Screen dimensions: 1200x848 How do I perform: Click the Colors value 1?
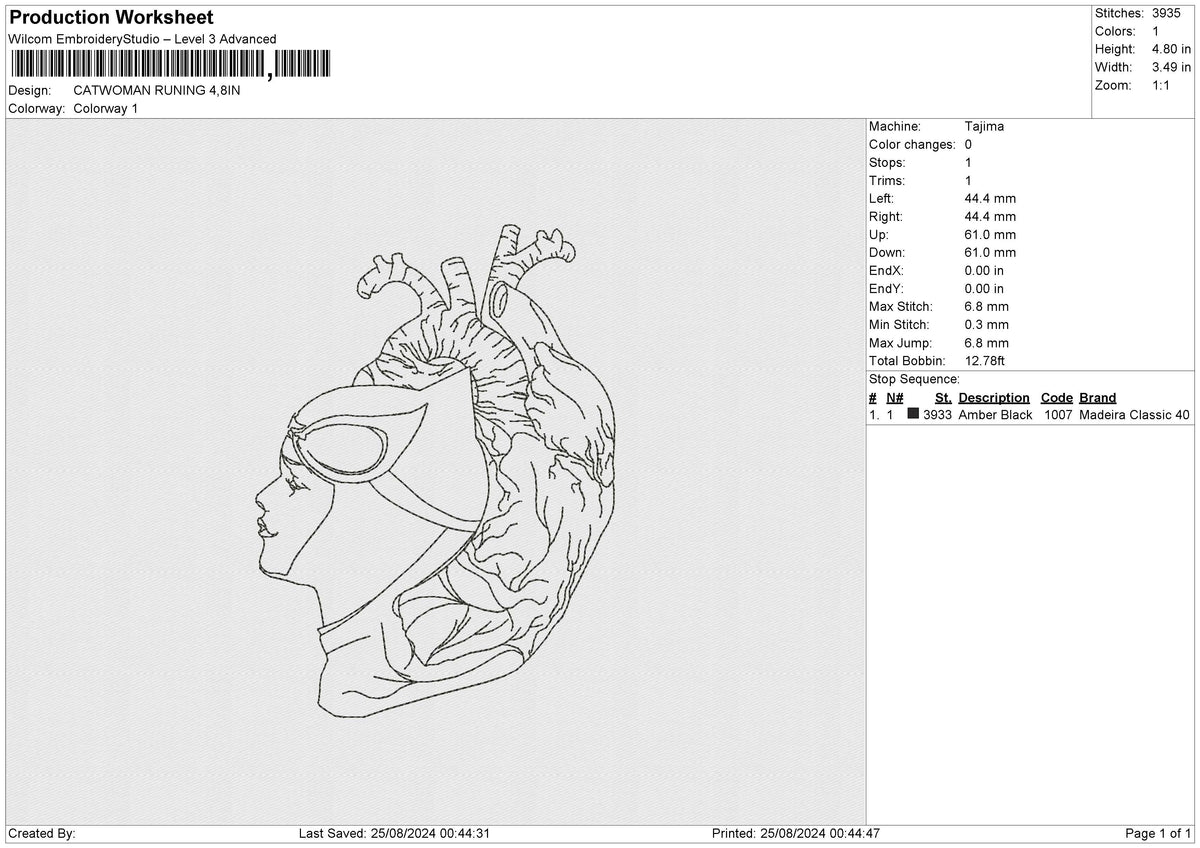(x=1156, y=31)
